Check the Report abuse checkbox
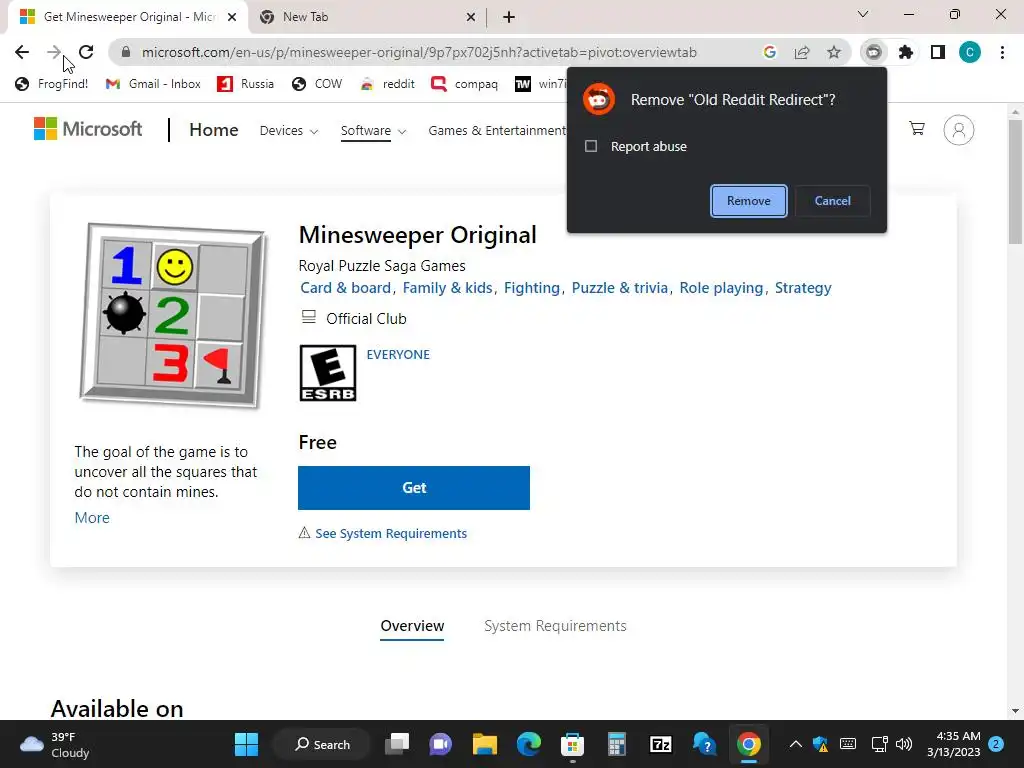 point(591,146)
